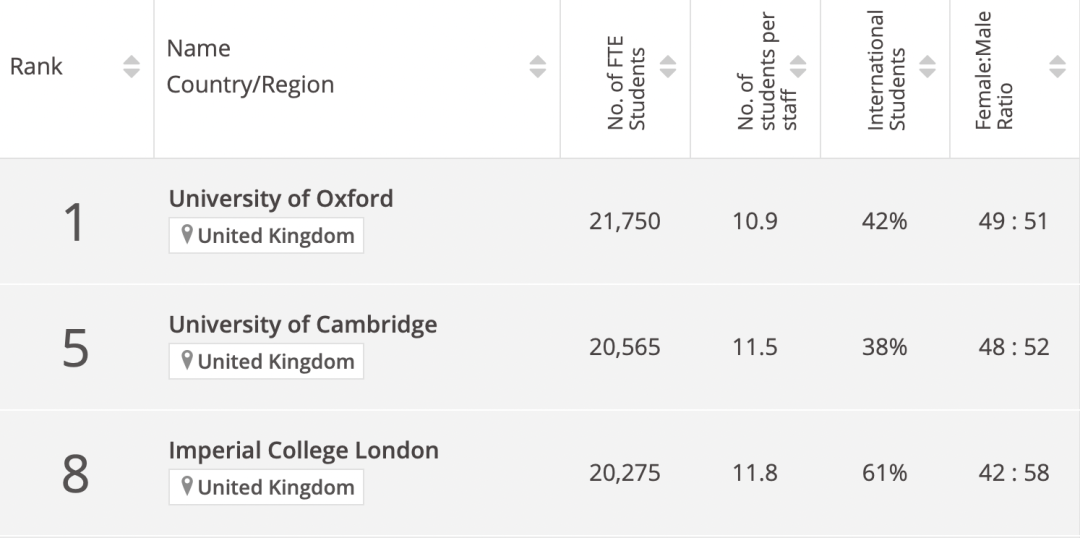Sort table by Rank column arrows
The width and height of the screenshot is (1080, 538).
coord(132,66)
